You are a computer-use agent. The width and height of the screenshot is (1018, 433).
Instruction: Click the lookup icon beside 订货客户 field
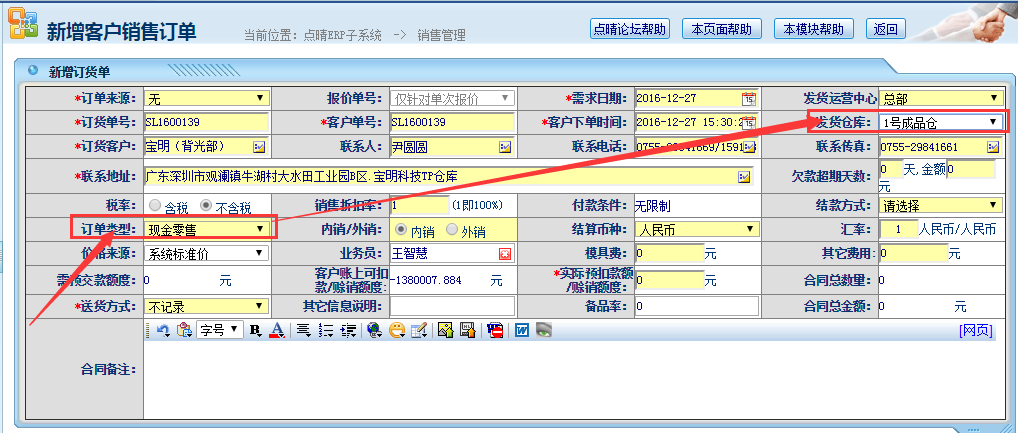(x=259, y=147)
